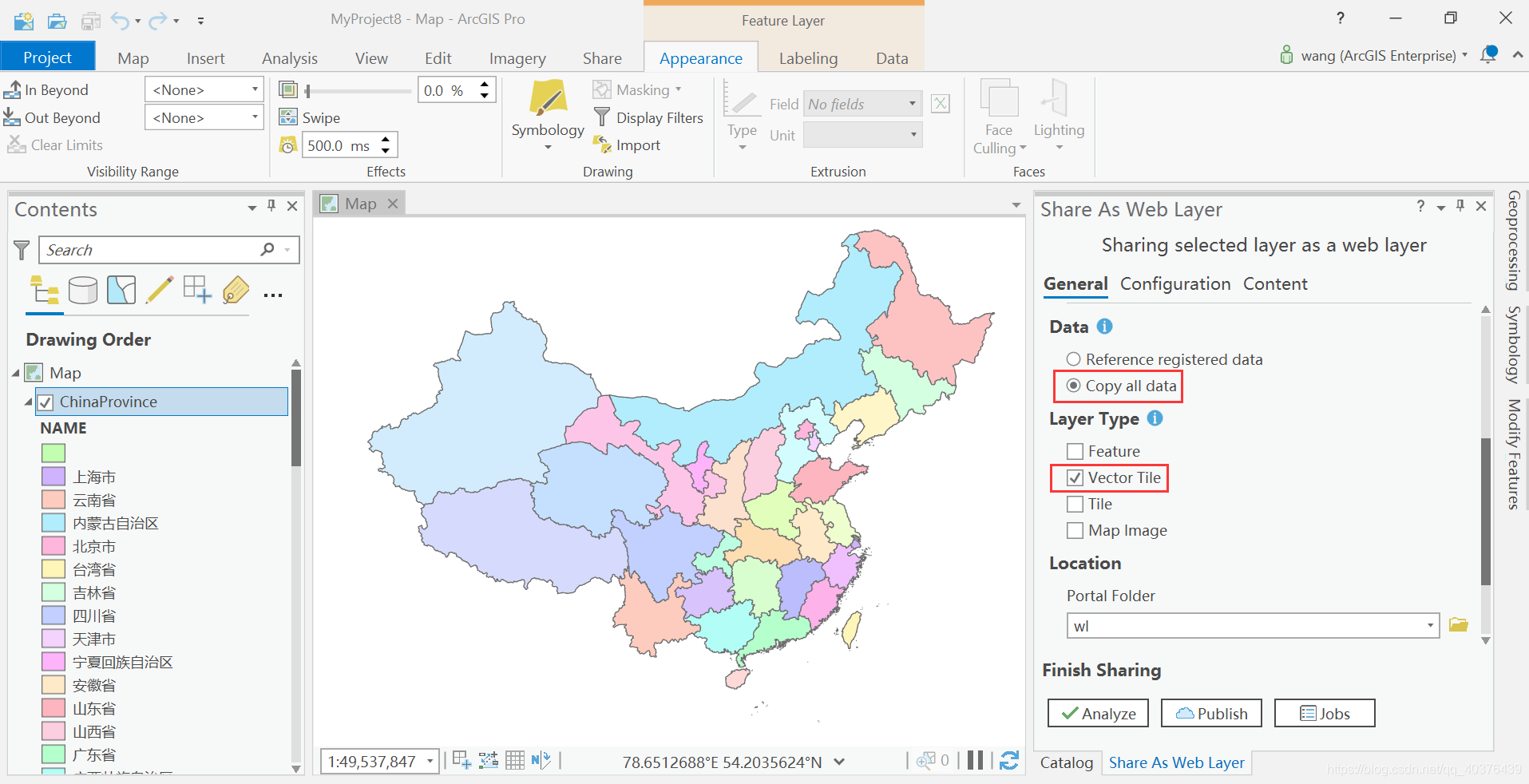Switch to the Catalog pane tab
The height and width of the screenshot is (784, 1529).
[1066, 762]
